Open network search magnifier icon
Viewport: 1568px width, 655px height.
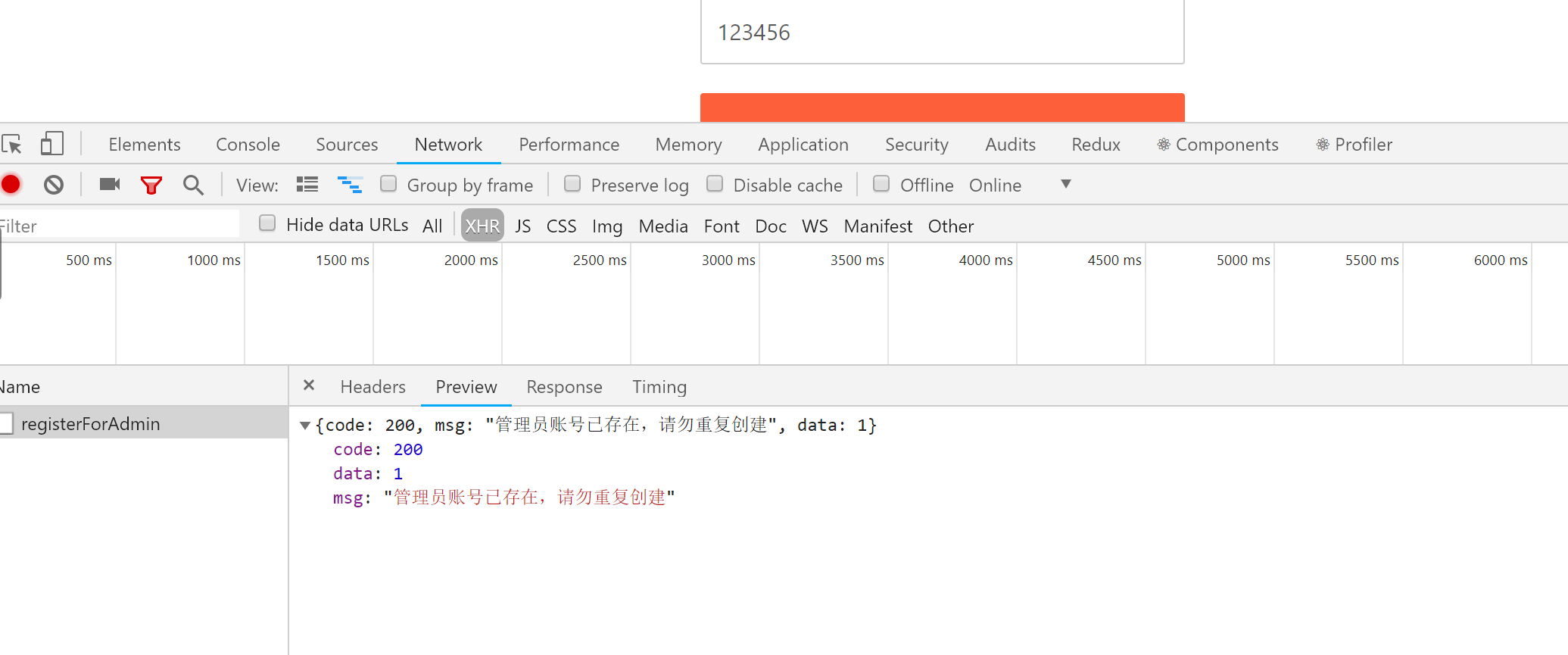pos(193,185)
